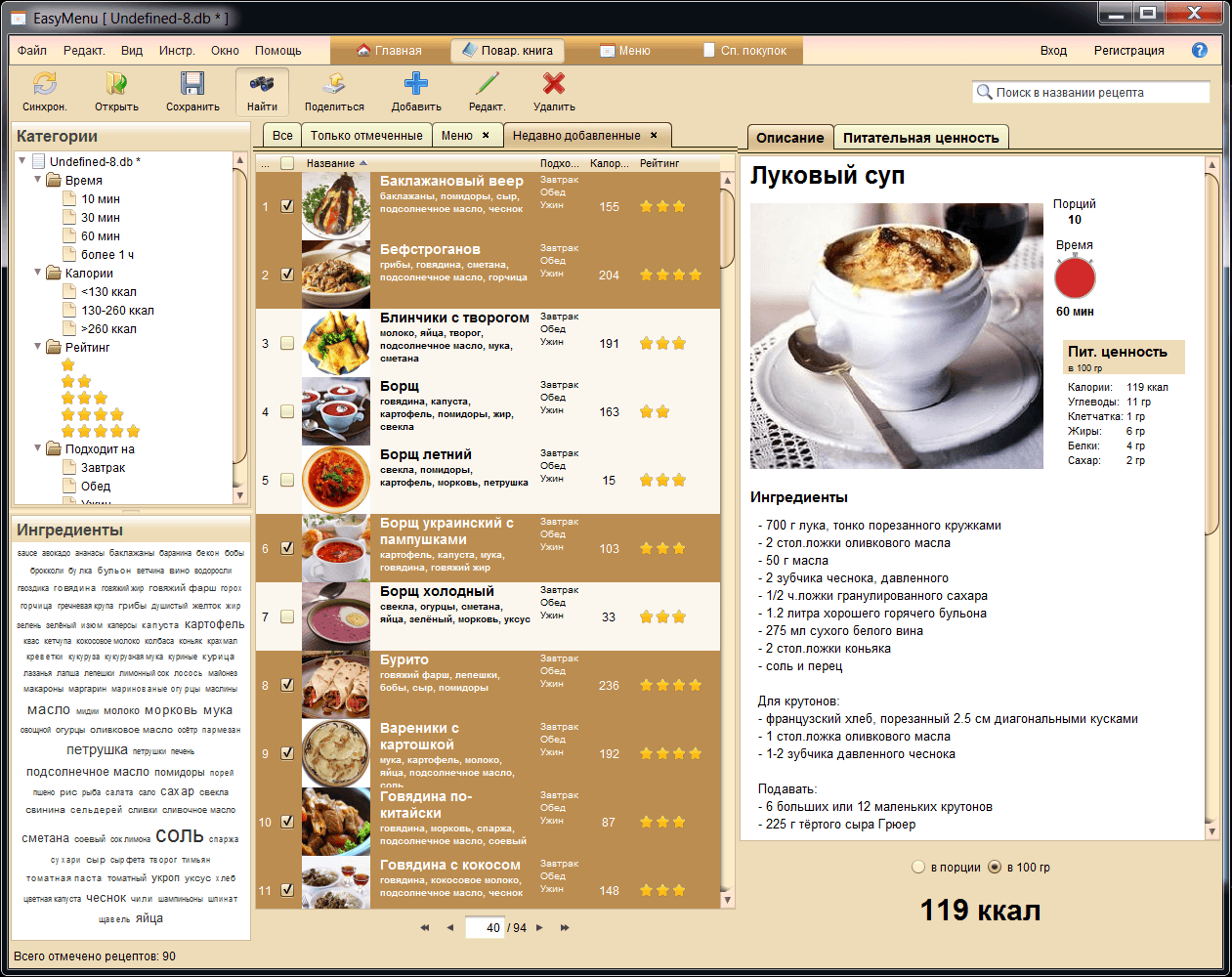This screenshot has width=1232, height=977.
Task: Open the Инстр. menu
Action: tap(177, 50)
